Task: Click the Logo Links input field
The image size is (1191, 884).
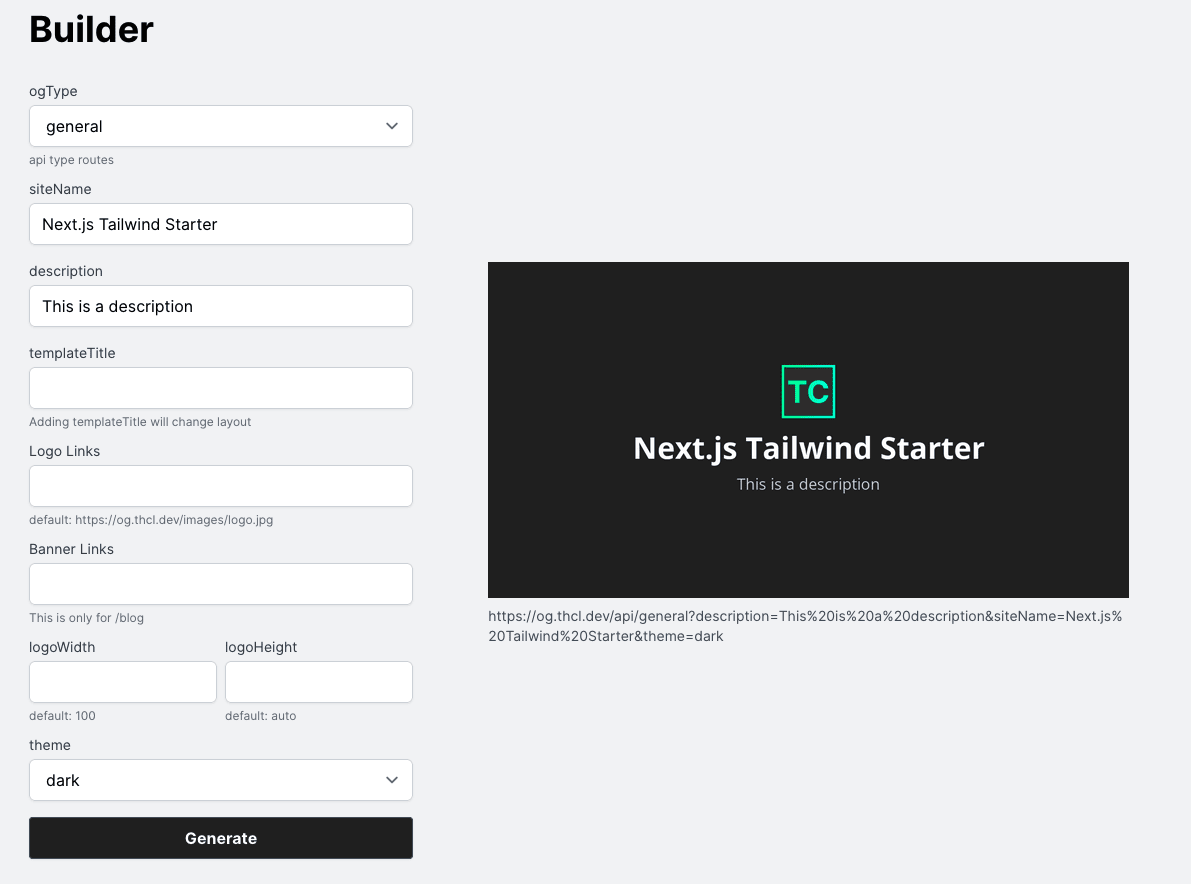Action: point(220,486)
